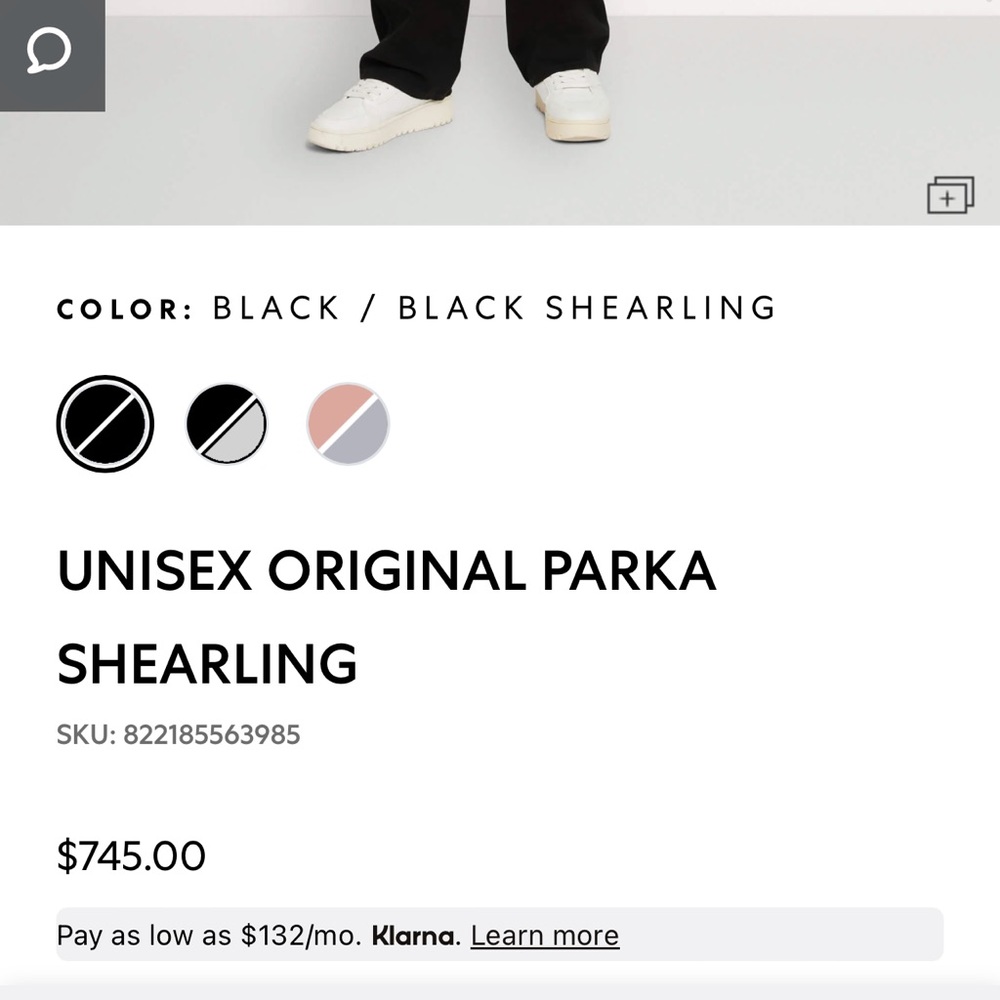Click the Unisex Original Parka Shearling title
Screen dimensions: 1000x1000
coord(386,572)
